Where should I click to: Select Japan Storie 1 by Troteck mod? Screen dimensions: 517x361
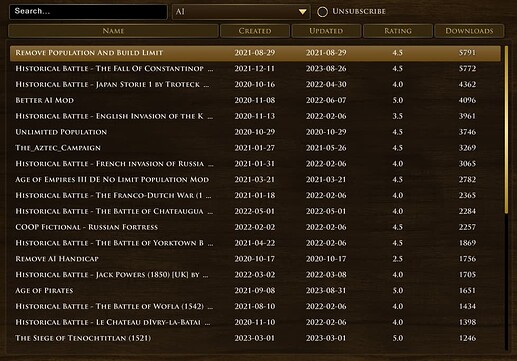click(x=255, y=85)
